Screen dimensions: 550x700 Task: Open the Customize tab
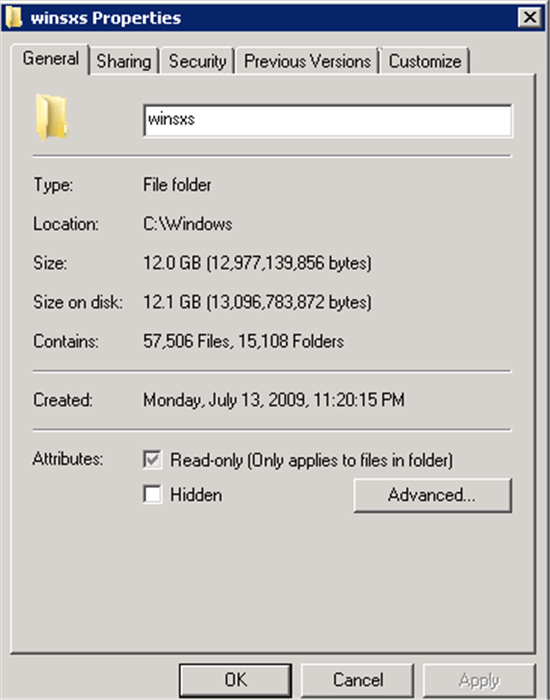coord(425,61)
